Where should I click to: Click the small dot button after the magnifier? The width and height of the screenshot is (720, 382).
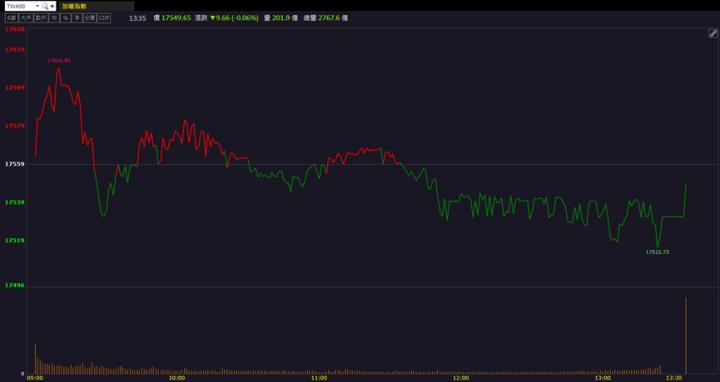click(x=52, y=6)
